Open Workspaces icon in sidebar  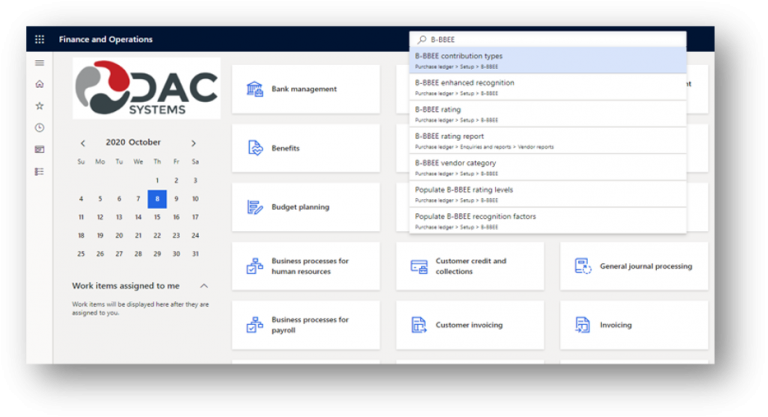[40, 150]
